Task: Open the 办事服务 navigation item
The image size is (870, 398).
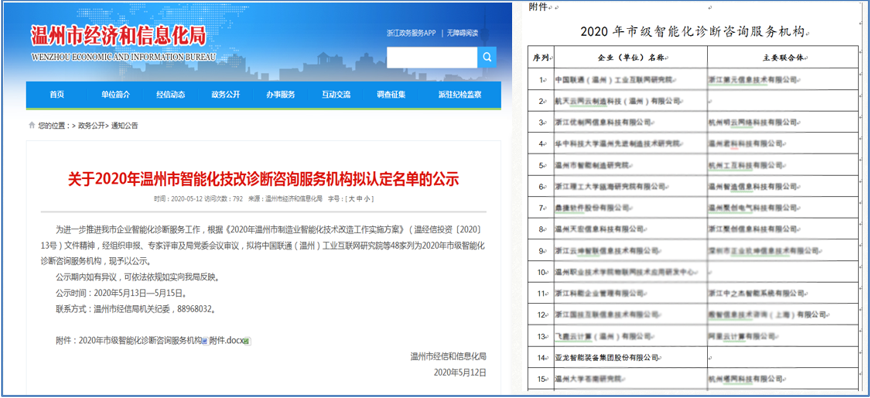Action: pyautogui.click(x=281, y=95)
